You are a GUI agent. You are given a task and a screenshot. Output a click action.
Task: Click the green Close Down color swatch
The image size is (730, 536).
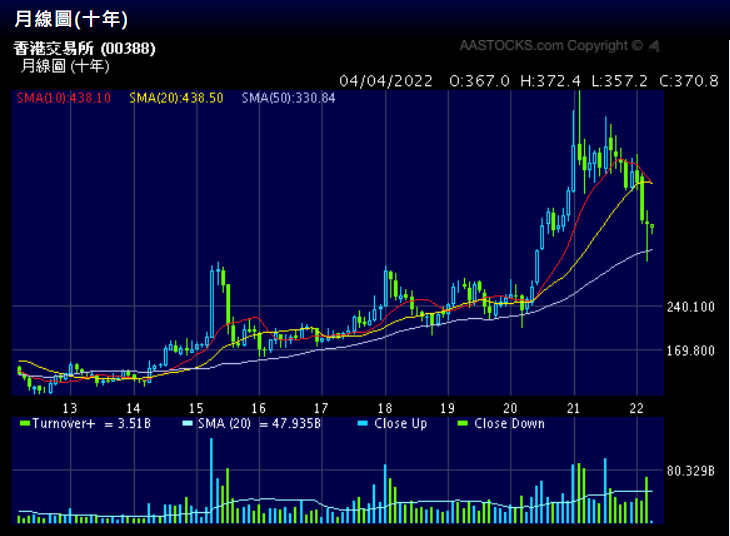click(462, 423)
